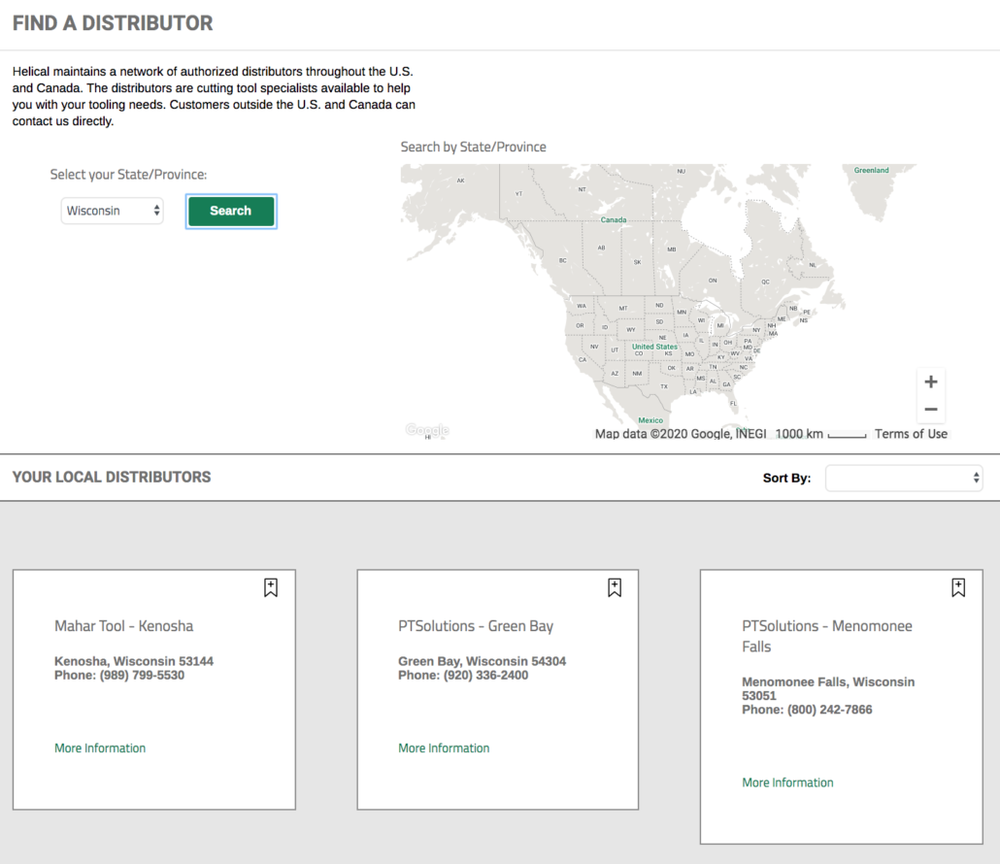This screenshot has width=1000, height=864.
Task: Open the map Terms of Use link
Action: click(911, 434)
